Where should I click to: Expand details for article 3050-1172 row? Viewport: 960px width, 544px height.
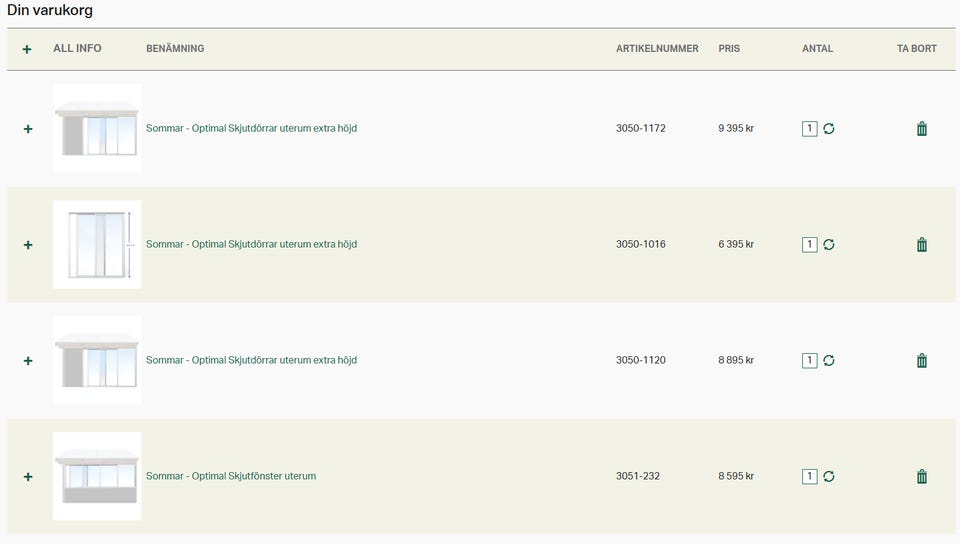coord(28,129)
